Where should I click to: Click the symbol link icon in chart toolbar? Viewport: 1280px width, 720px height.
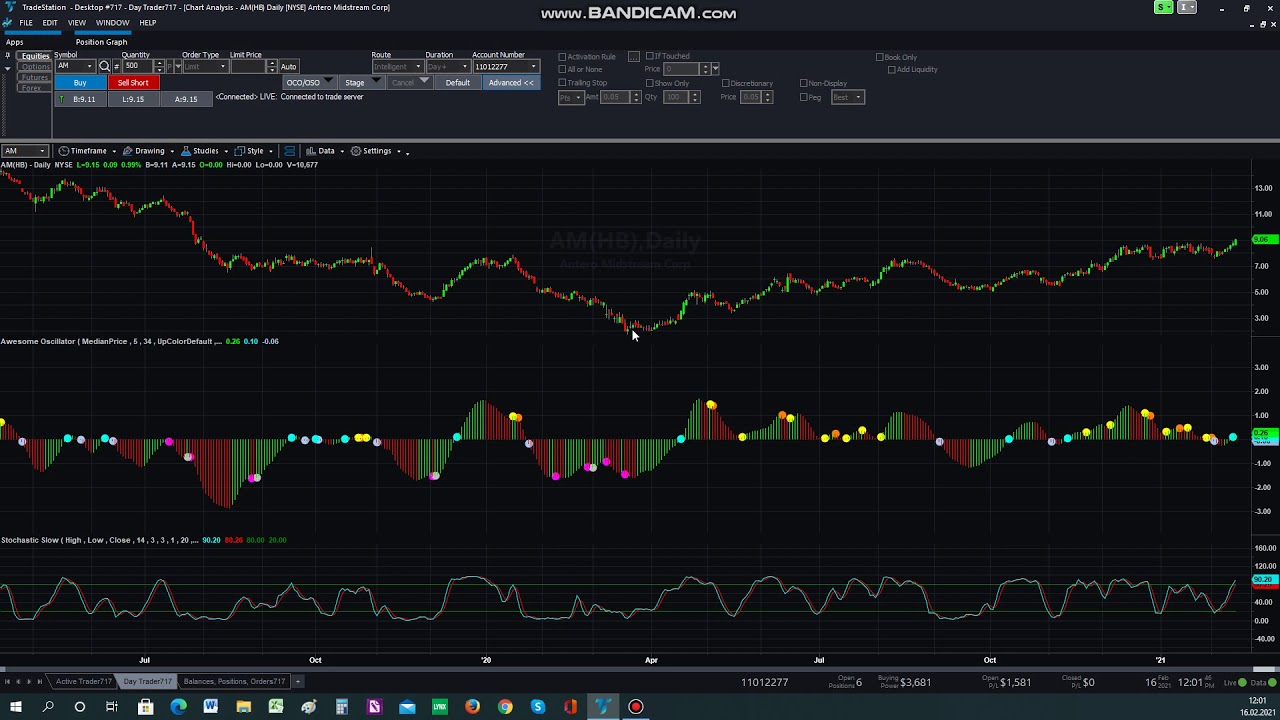[x=289, y=151]
